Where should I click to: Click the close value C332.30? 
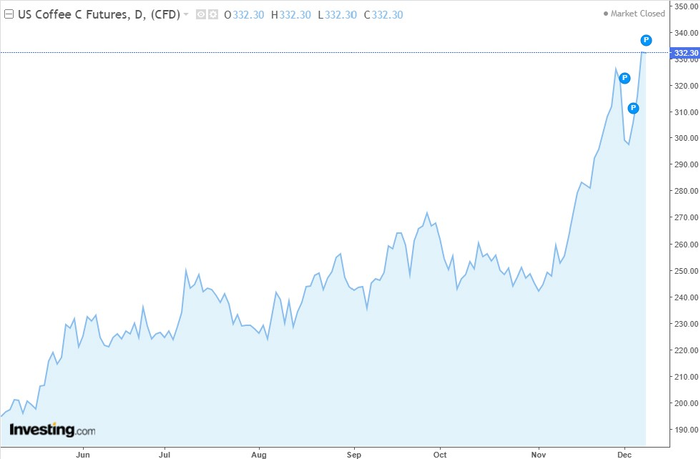383,15
